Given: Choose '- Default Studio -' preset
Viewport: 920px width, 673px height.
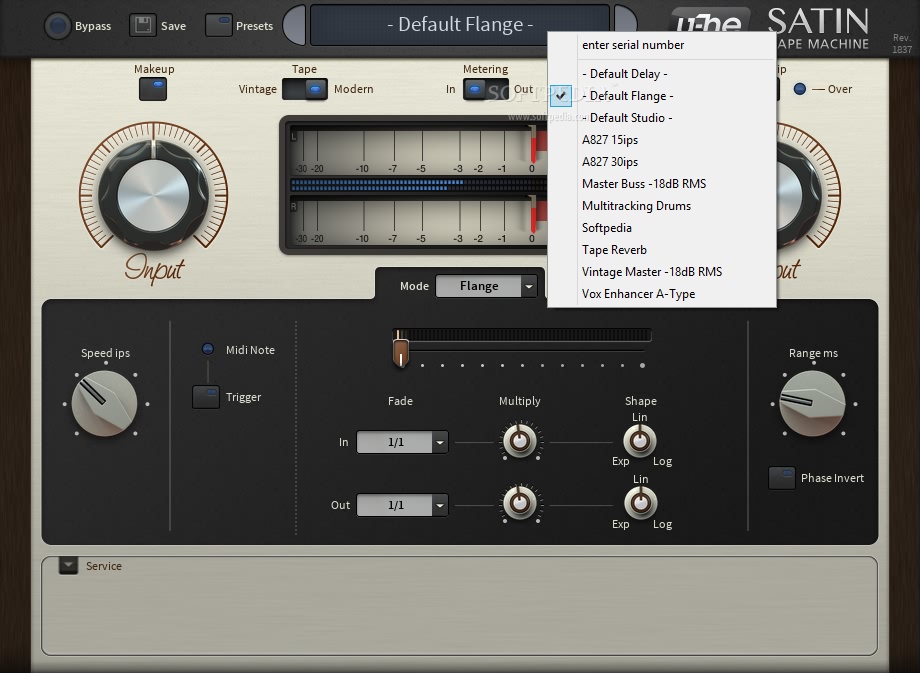Looking at the screenshot, I should [x=662, y=118].
